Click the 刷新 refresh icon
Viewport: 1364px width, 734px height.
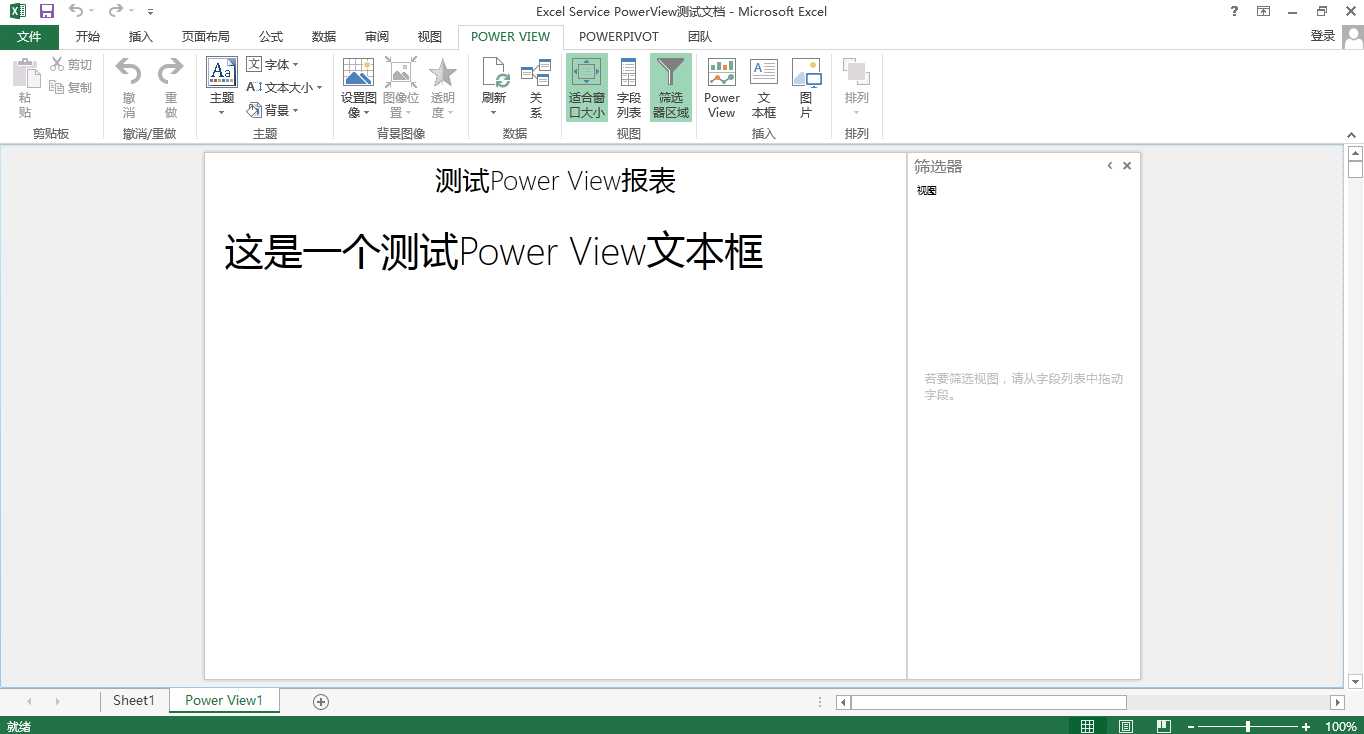pos(494,72)
